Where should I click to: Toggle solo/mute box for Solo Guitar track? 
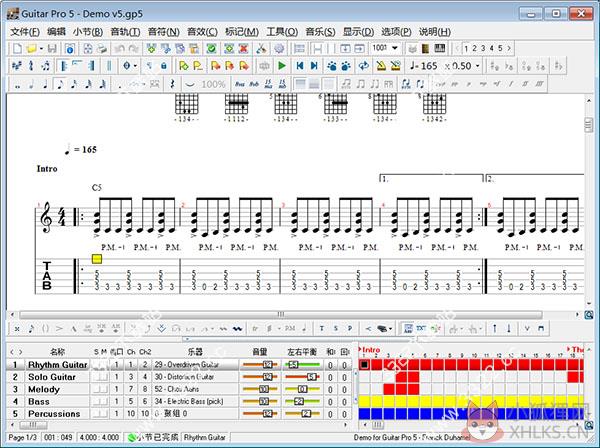pos(101,377)
